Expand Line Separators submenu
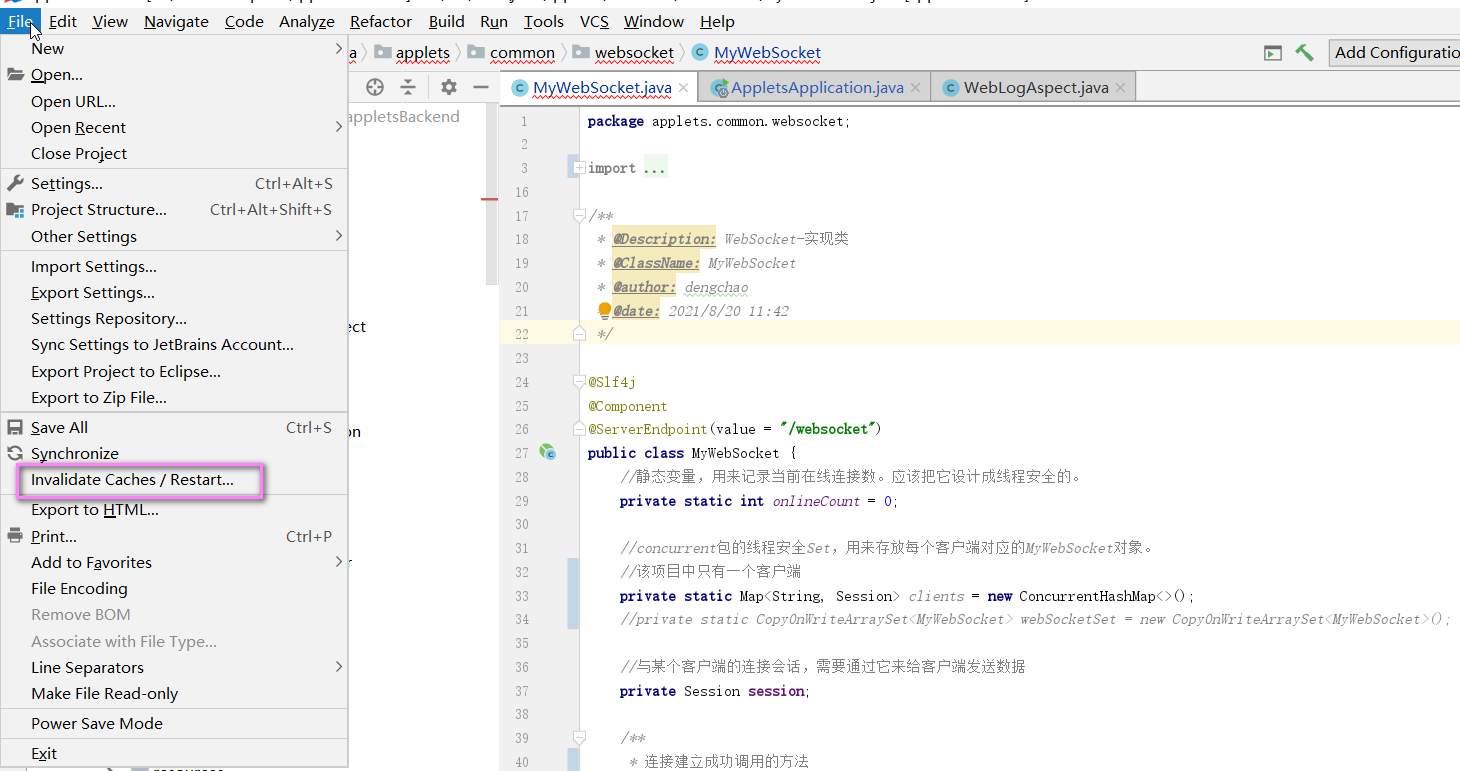The image size is (1460, 771). (x=174, y=667)
